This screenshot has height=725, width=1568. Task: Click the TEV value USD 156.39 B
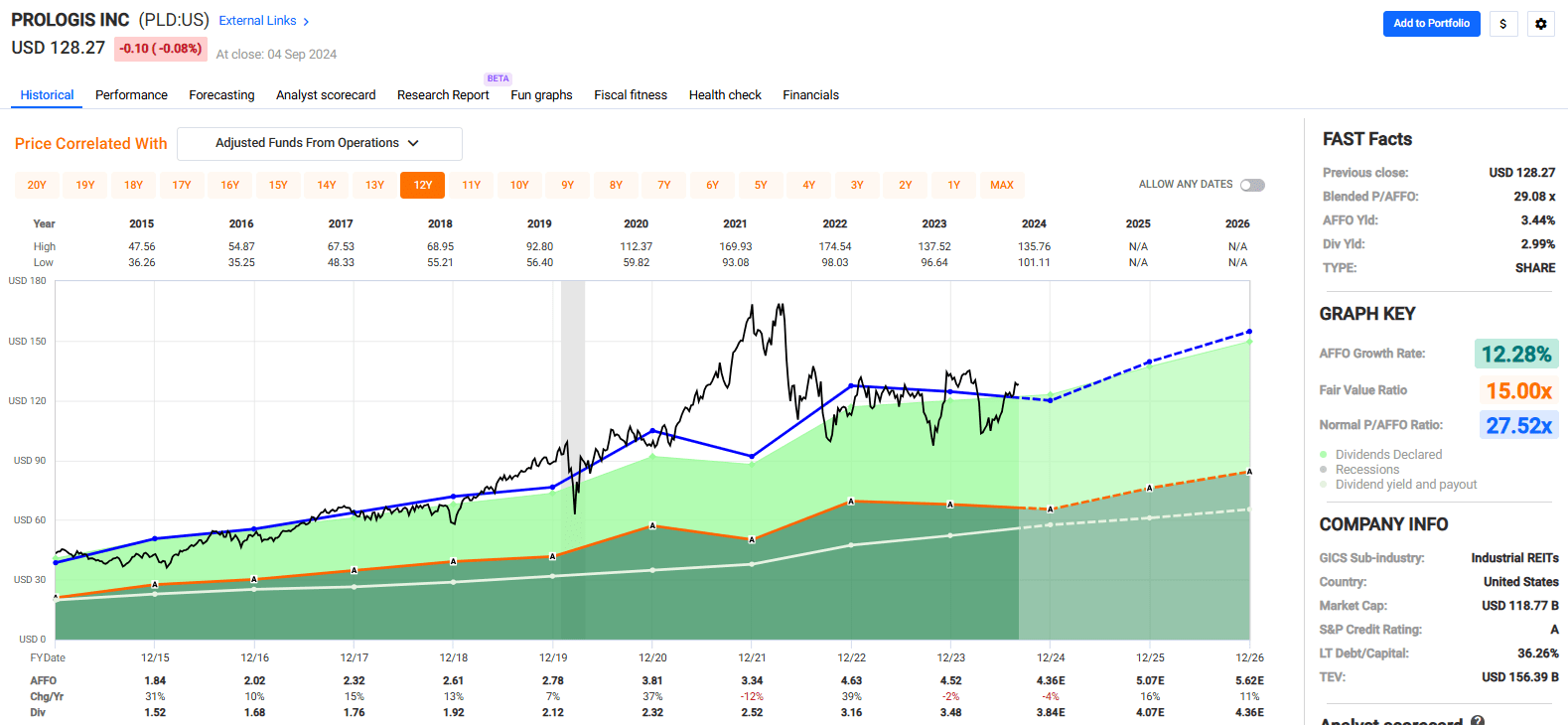pos(1520,677)
